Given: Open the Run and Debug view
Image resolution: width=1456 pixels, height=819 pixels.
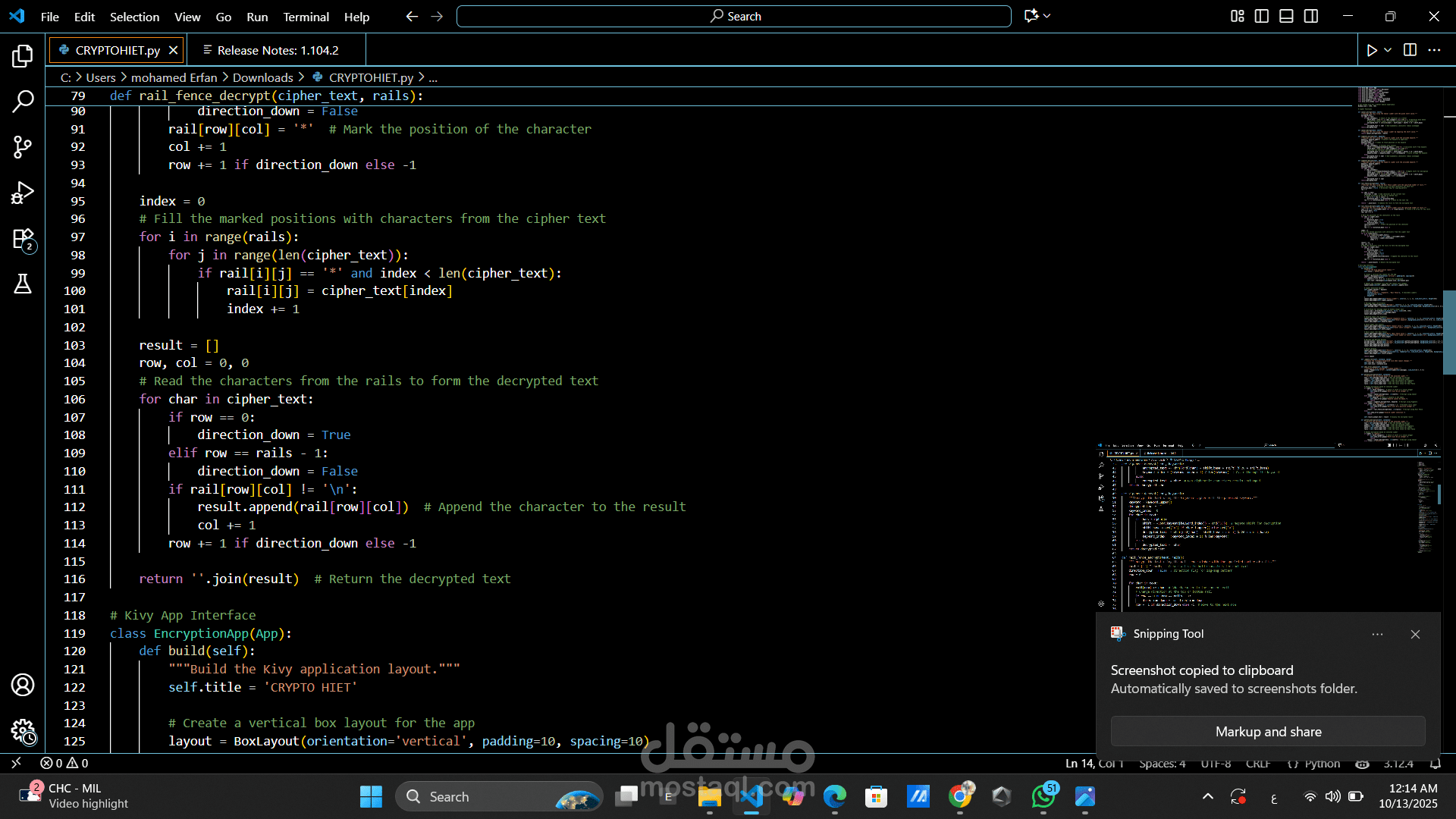Looking at the screenshot, I should tap(23, 193).
